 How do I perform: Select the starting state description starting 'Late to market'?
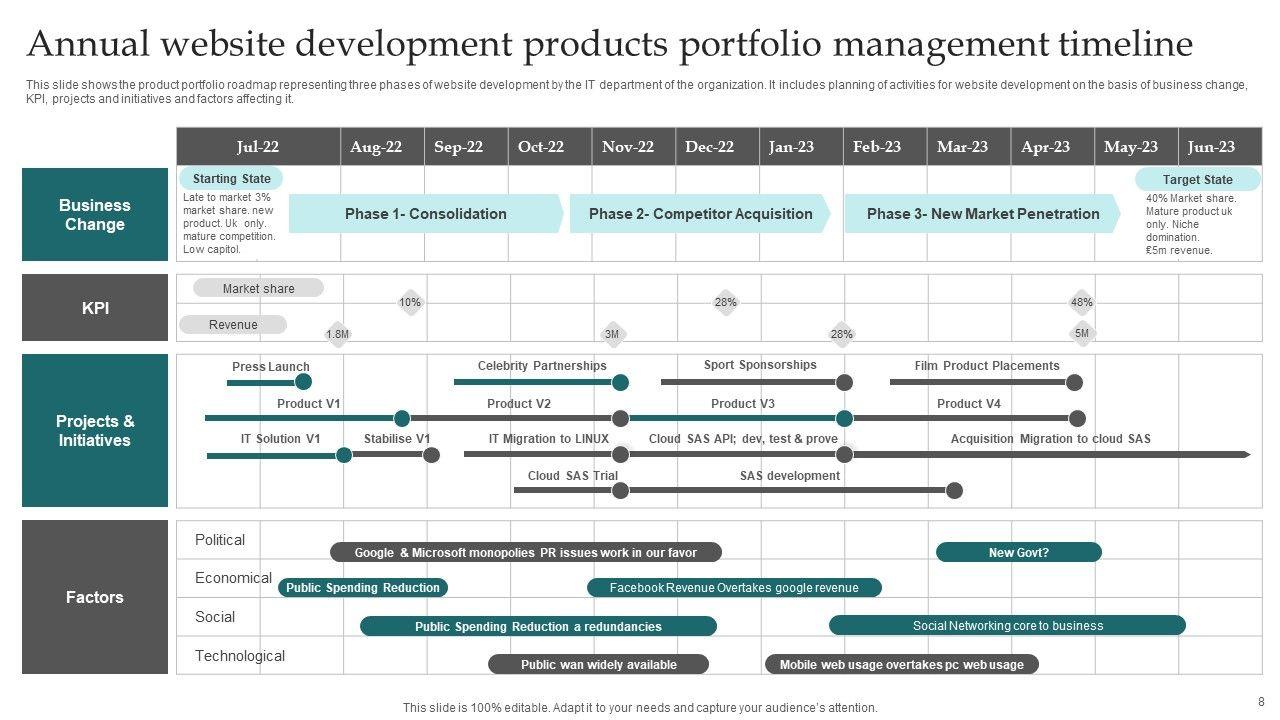point(229,224)
